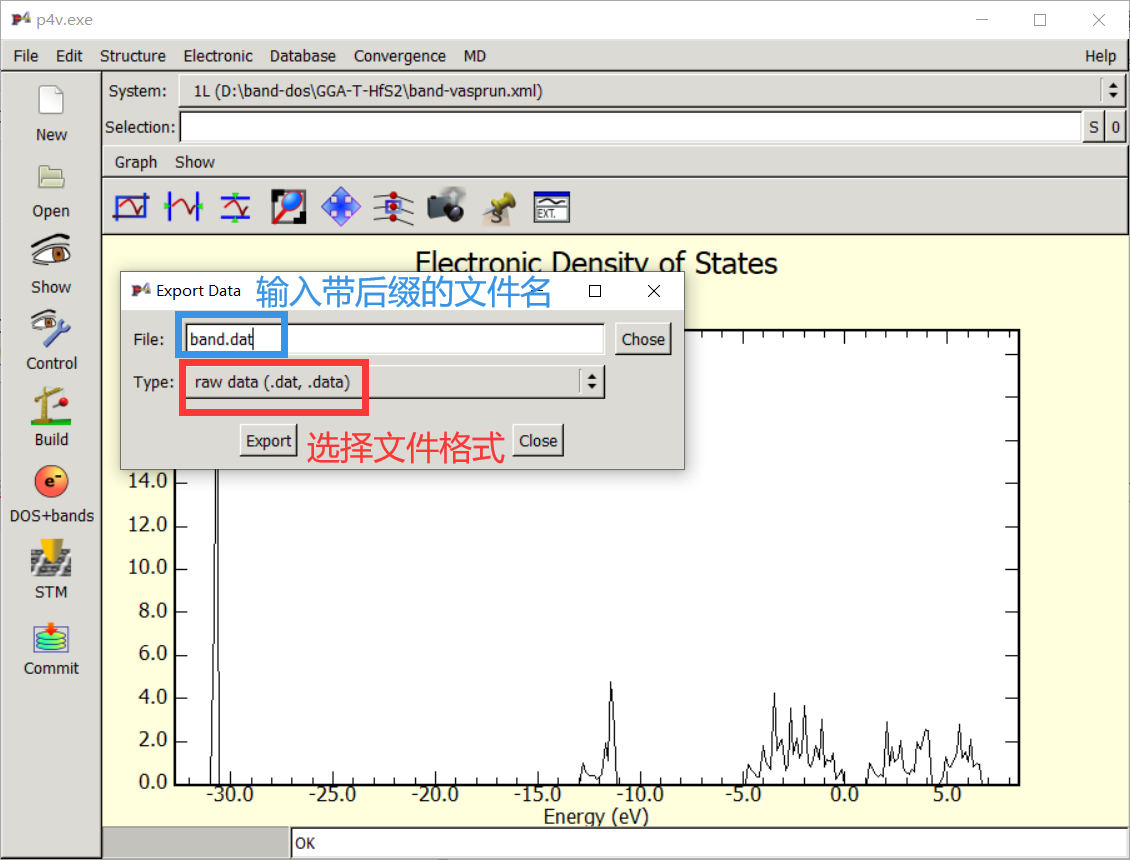
Task: Click the Export button
Action: pyautogui.click(x=268, y=440)
